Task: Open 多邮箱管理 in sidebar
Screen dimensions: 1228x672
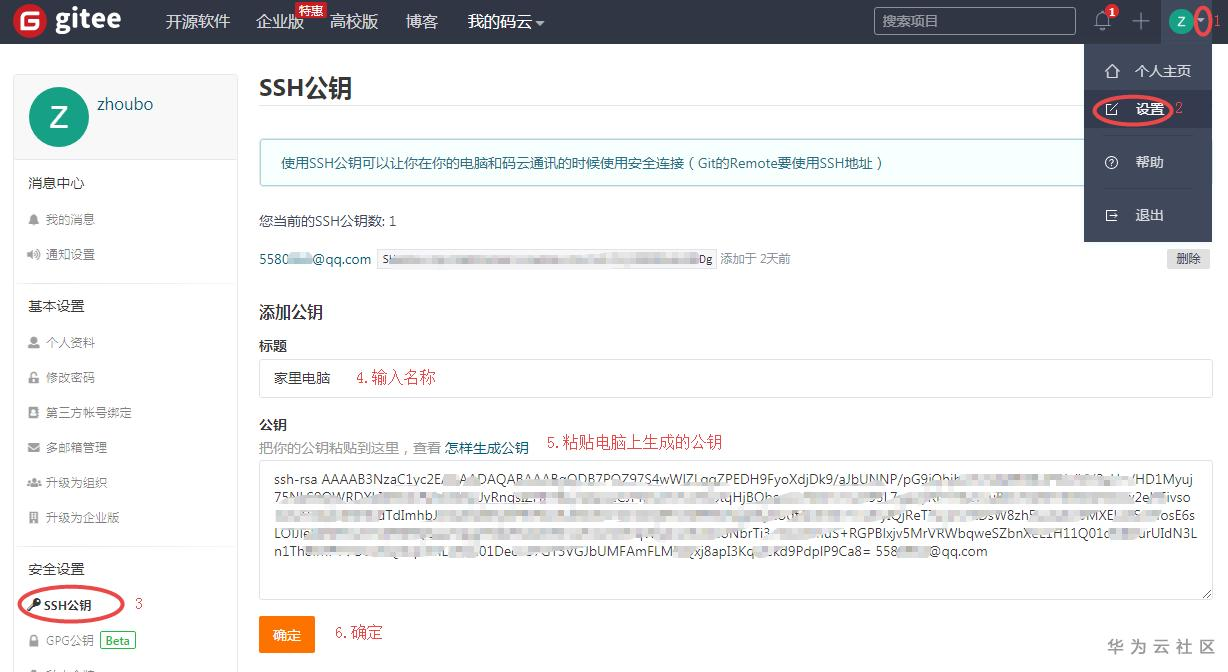Action: [x=76, y=447]
